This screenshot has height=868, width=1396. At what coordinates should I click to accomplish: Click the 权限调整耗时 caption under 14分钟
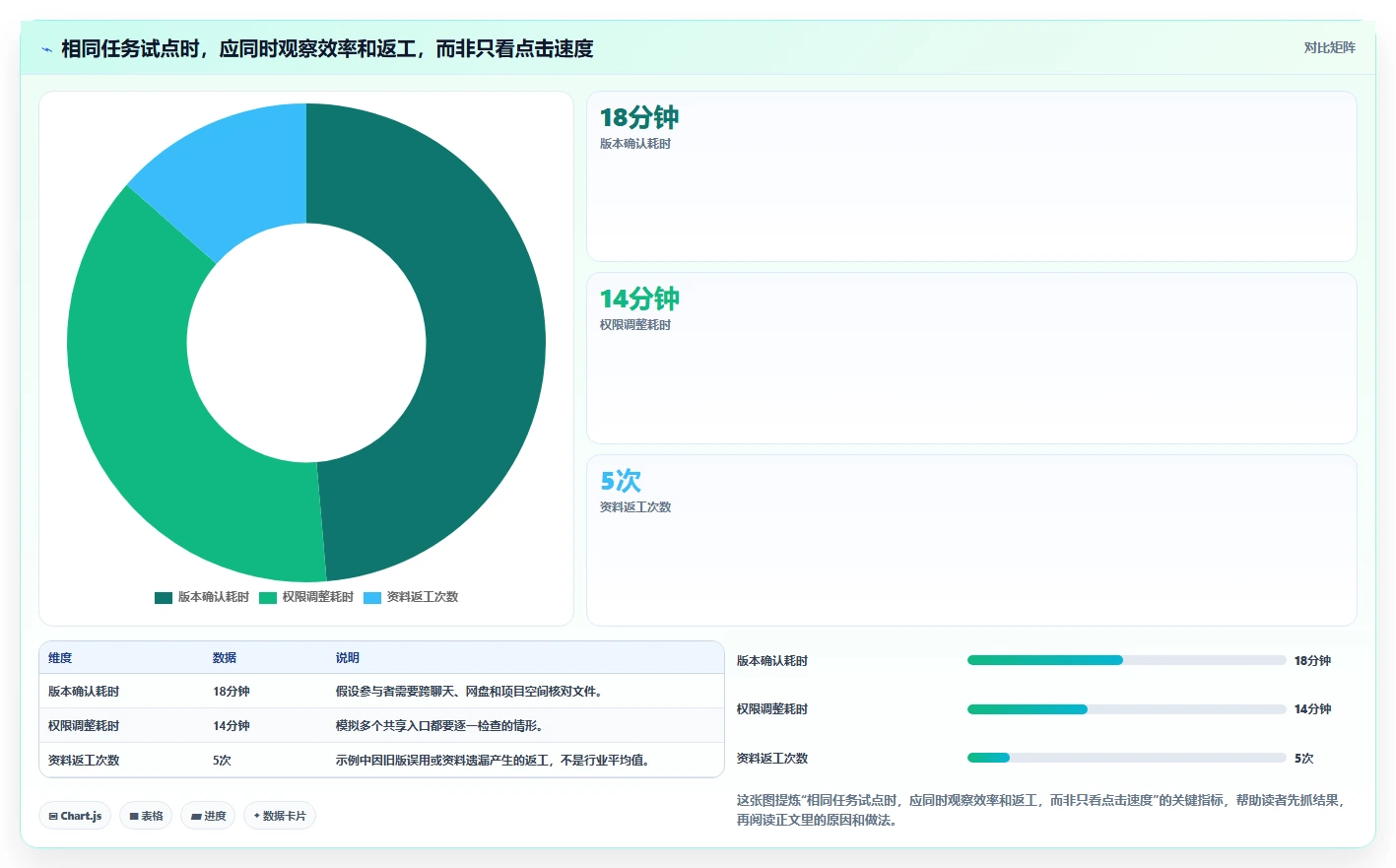click(635, 325)
